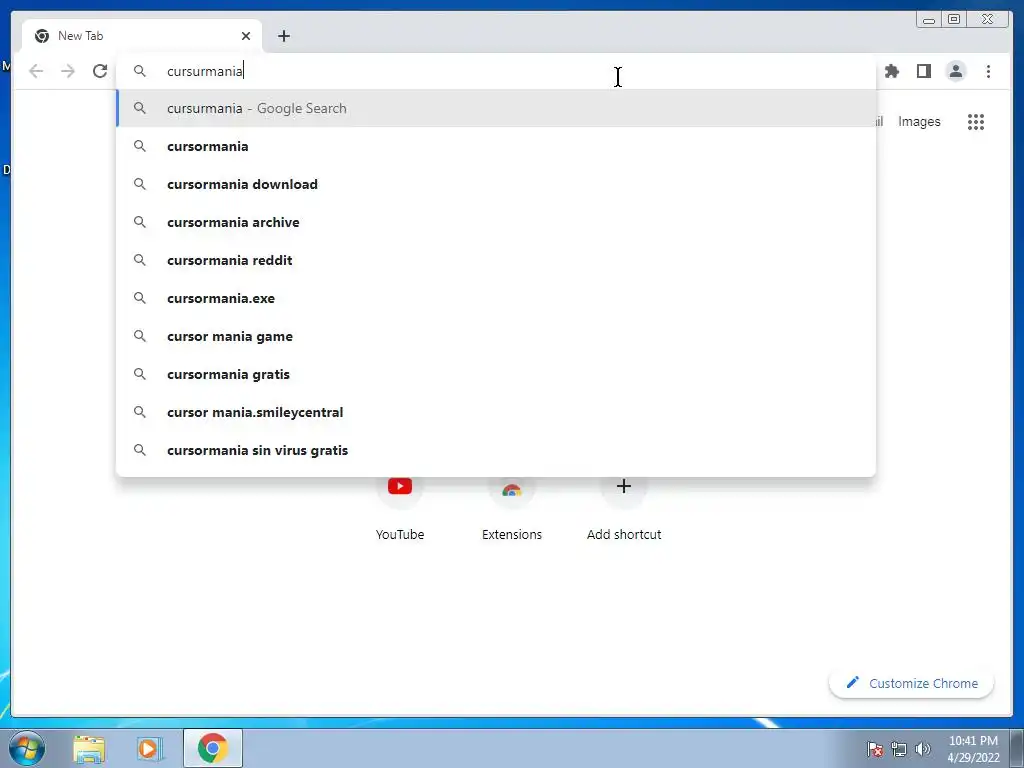Click the Customize Chrome button
Image resolution: width=1024 pixels, height=768 pixels.
pyautogui.click(x=912, y=683)
